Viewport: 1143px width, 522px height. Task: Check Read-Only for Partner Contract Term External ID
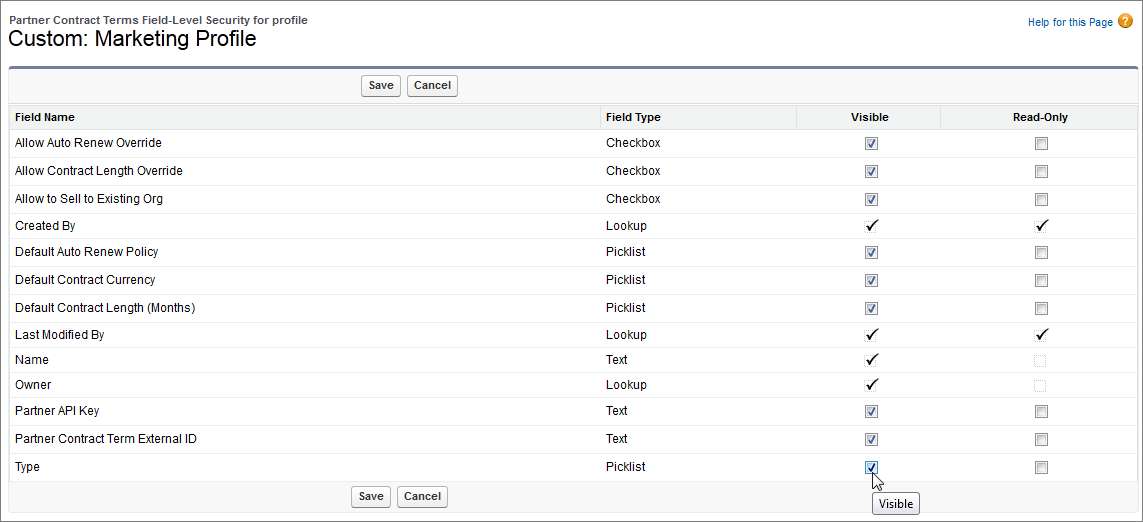1042,439
